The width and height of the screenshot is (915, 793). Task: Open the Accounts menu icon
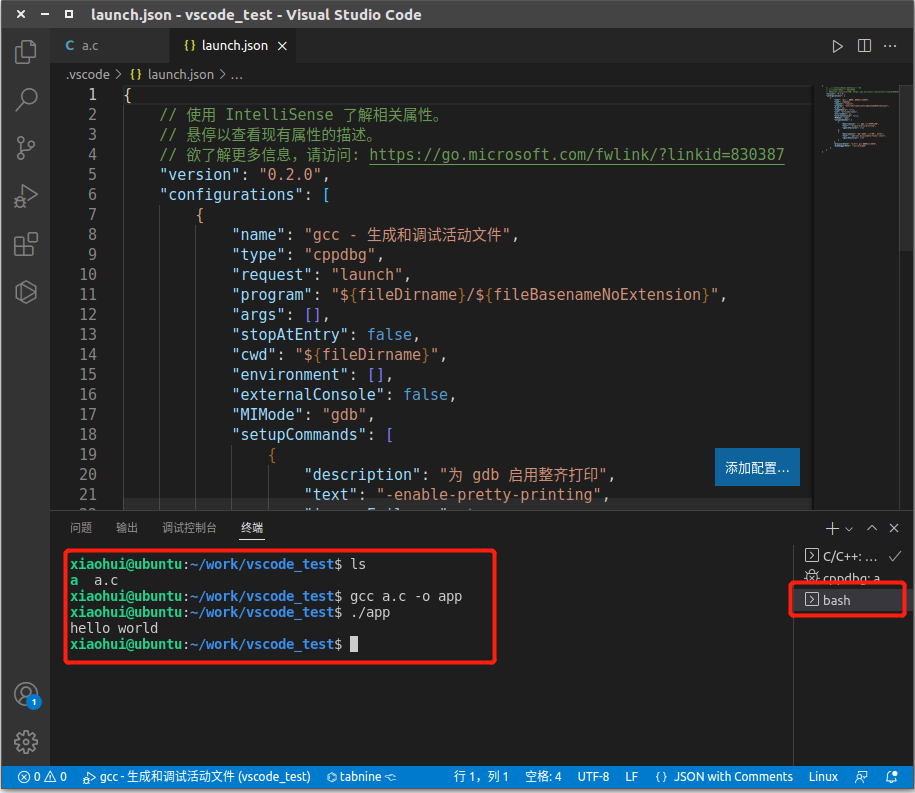tap(26, 695)
